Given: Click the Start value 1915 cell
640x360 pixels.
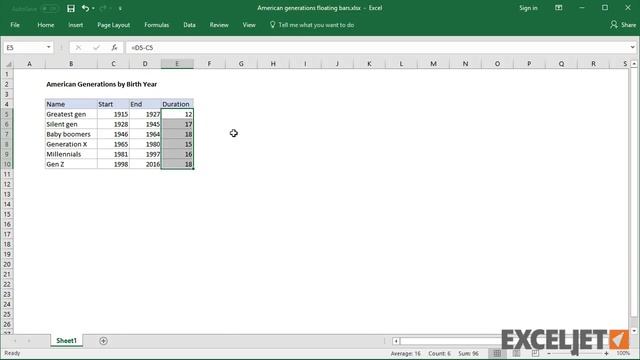Looking at the screenshot, I should click(x=113, y=114).
